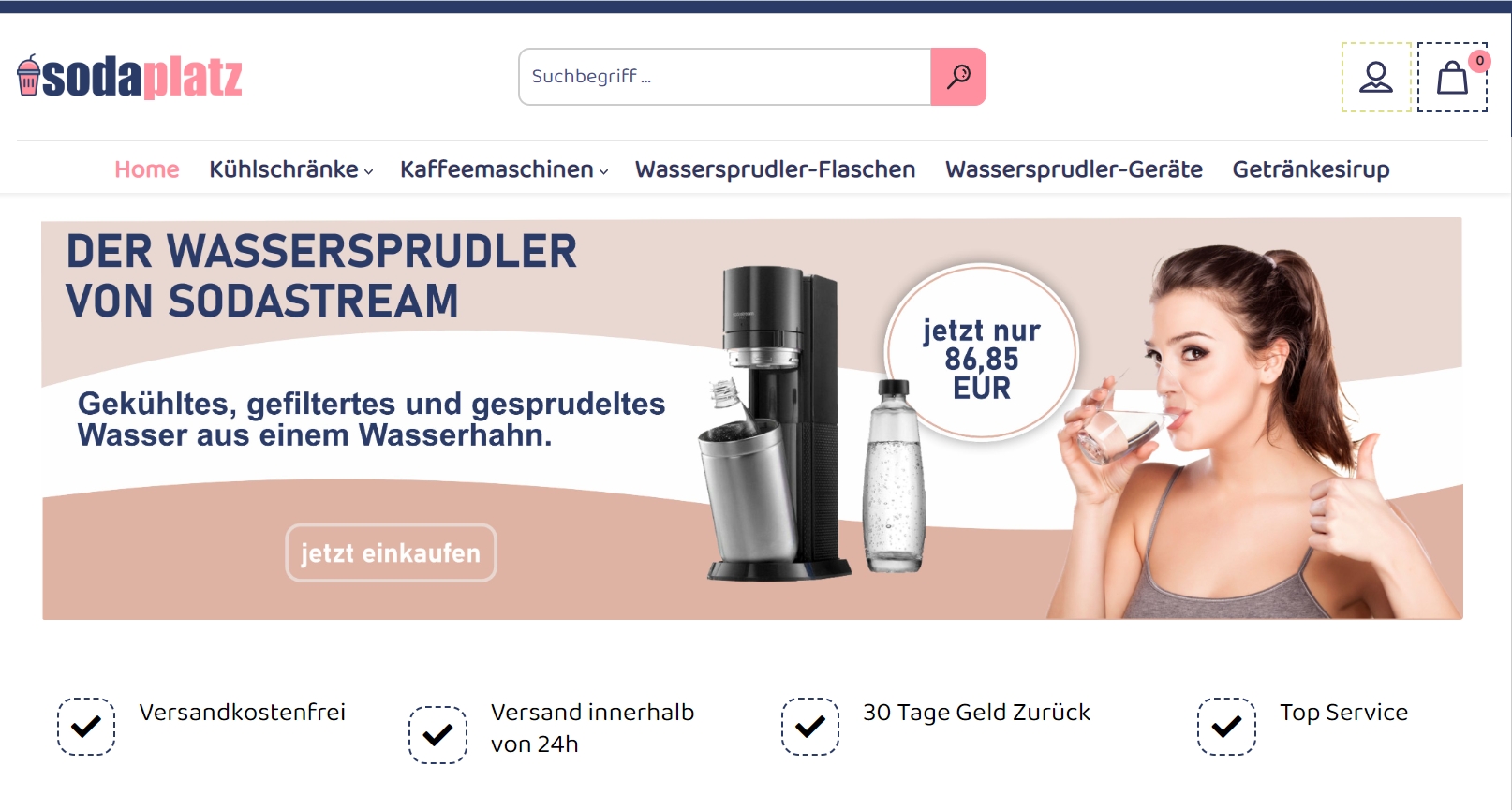Click the Top Service checkmark icon

(1226, 726)
